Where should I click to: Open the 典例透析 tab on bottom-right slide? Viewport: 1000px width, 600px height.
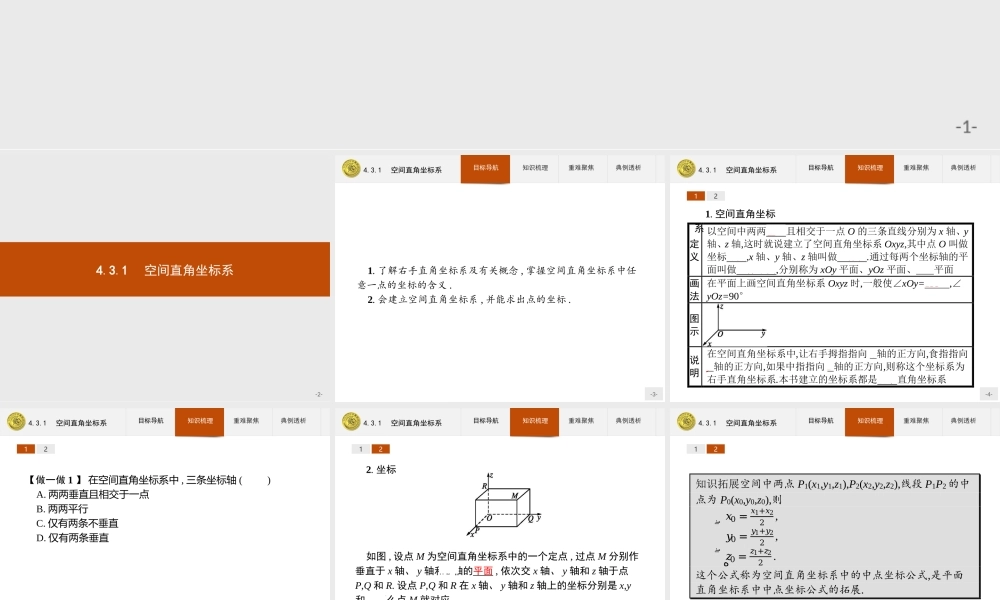tap(965, 421)
